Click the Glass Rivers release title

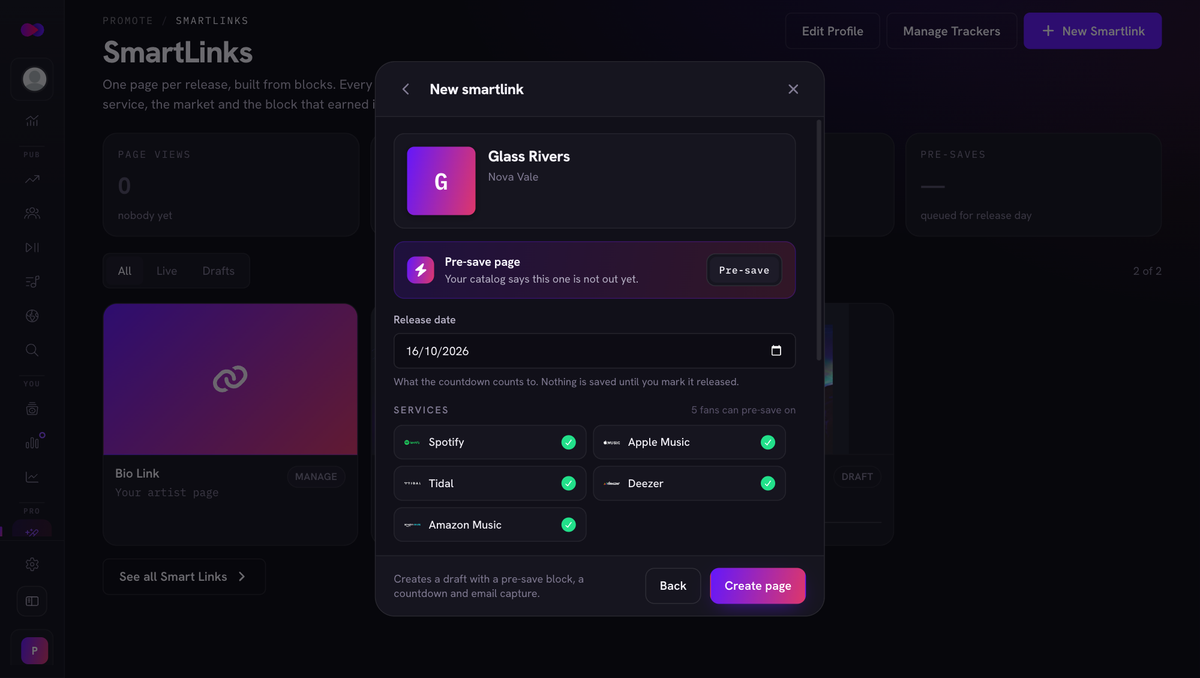click(x=529, y=156)
